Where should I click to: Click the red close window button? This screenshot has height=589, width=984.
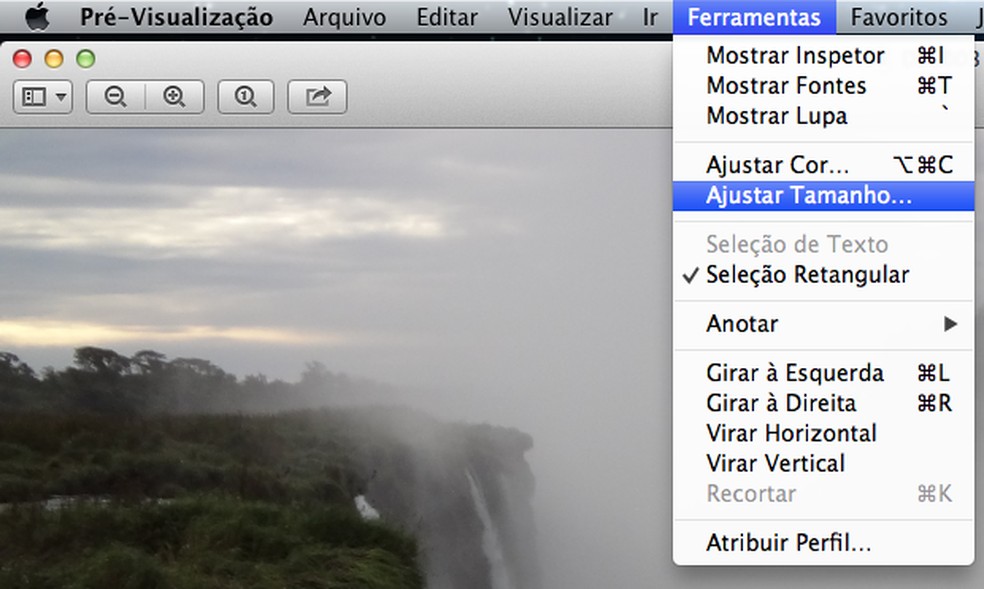22,59
